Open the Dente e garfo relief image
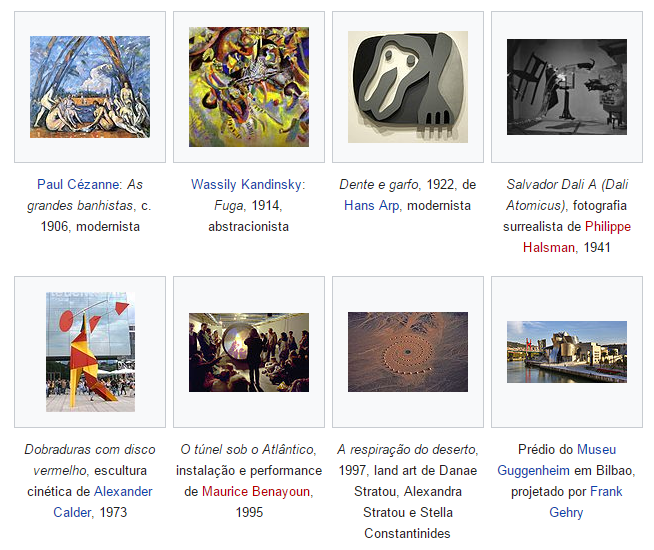Screen dimensions: 654x550 (x=408, y=87)
